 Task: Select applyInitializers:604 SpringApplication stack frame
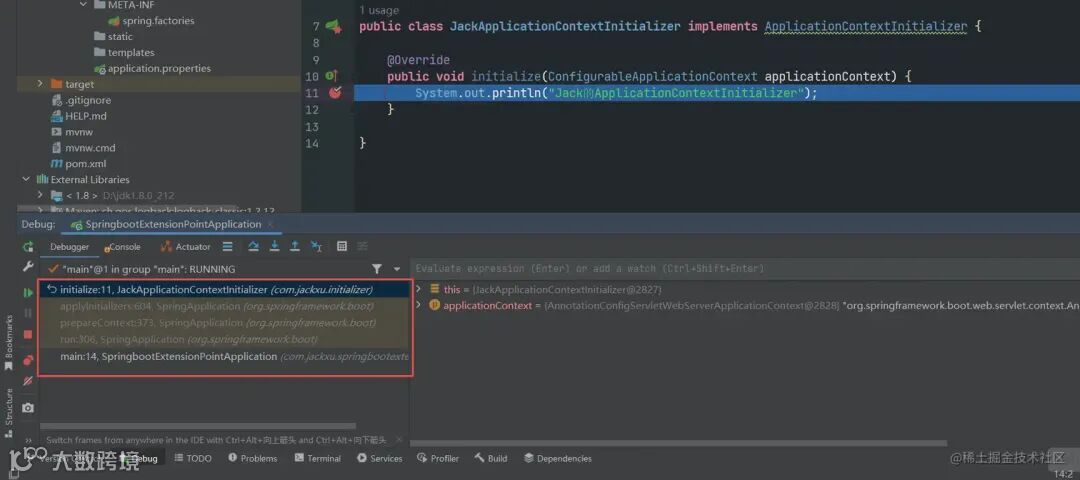coord(225,306)
